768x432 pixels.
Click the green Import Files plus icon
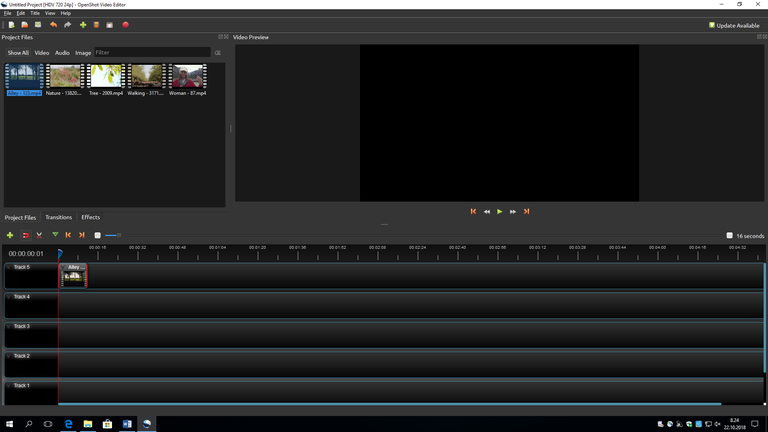point(83,25)
